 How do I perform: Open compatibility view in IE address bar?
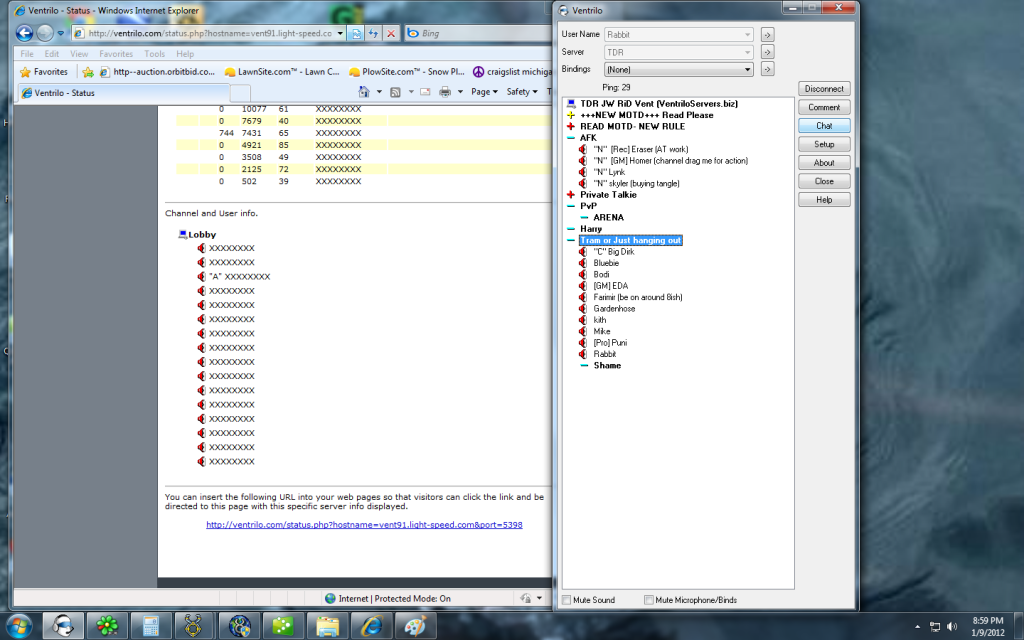click(x=357, y=33)
